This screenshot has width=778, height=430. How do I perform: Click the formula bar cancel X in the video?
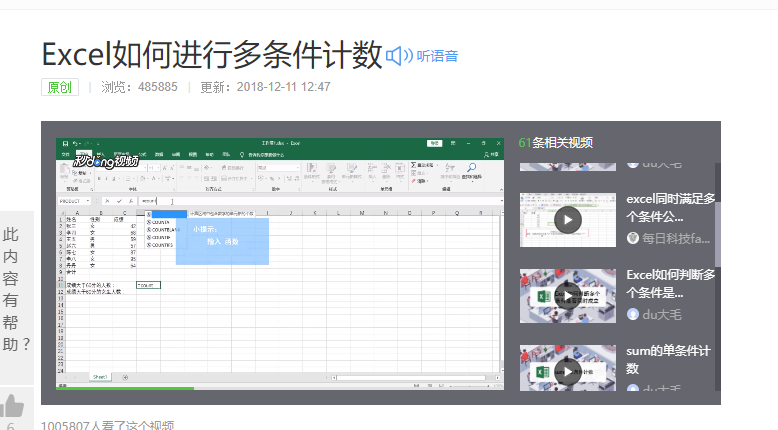107,201
